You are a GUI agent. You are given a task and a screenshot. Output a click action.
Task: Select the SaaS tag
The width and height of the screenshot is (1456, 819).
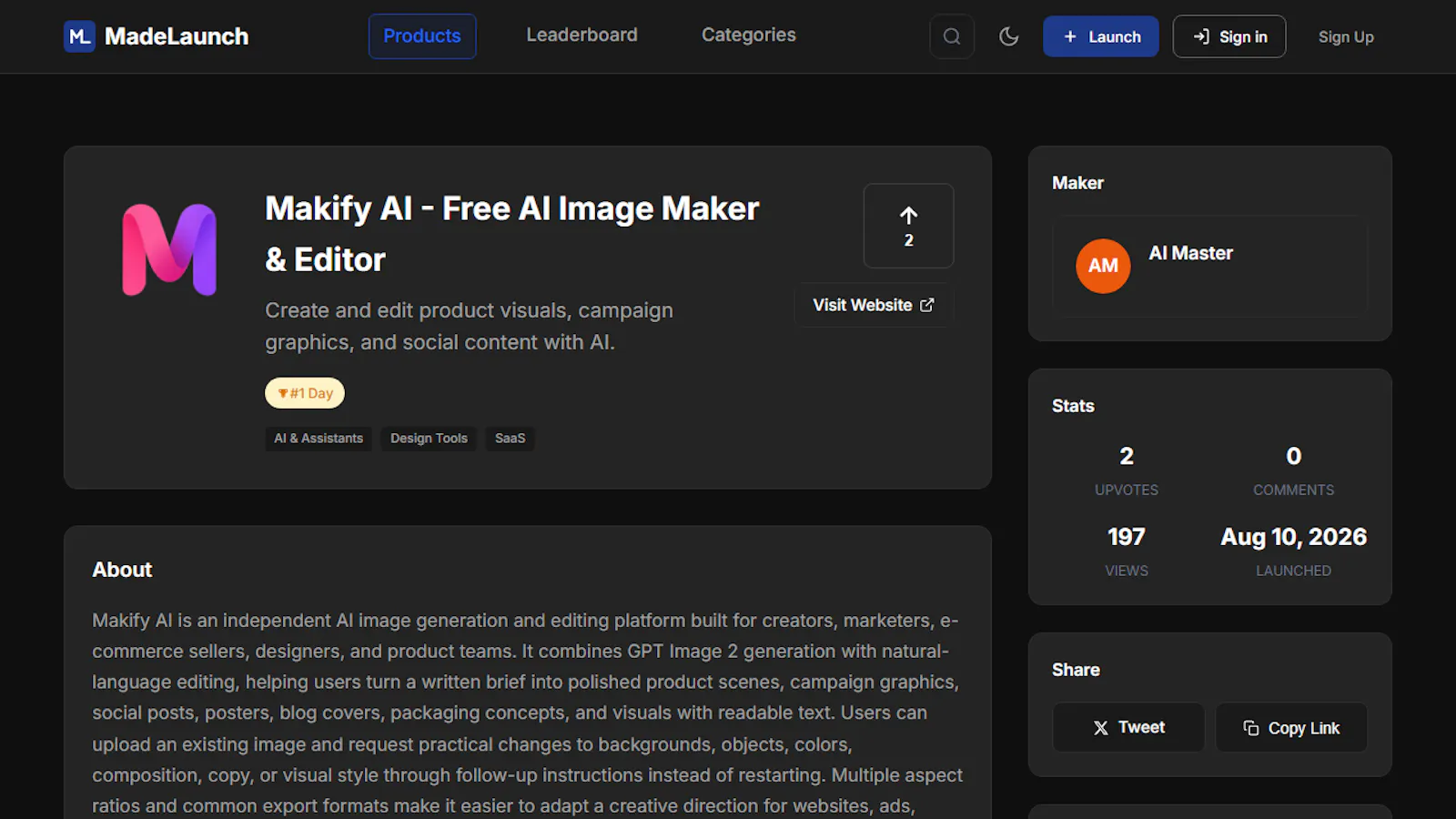point(510,439)
